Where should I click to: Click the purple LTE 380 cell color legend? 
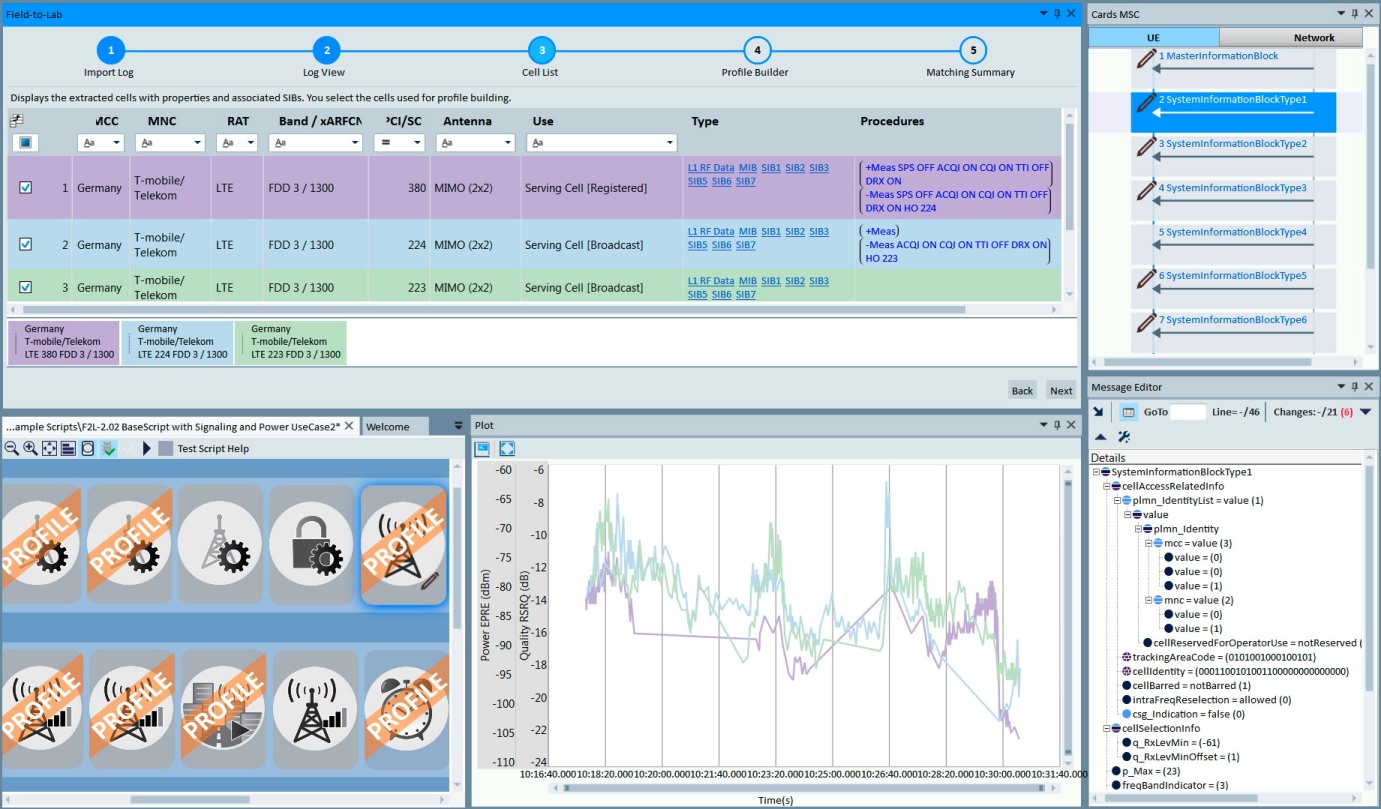tap(63, 342)
